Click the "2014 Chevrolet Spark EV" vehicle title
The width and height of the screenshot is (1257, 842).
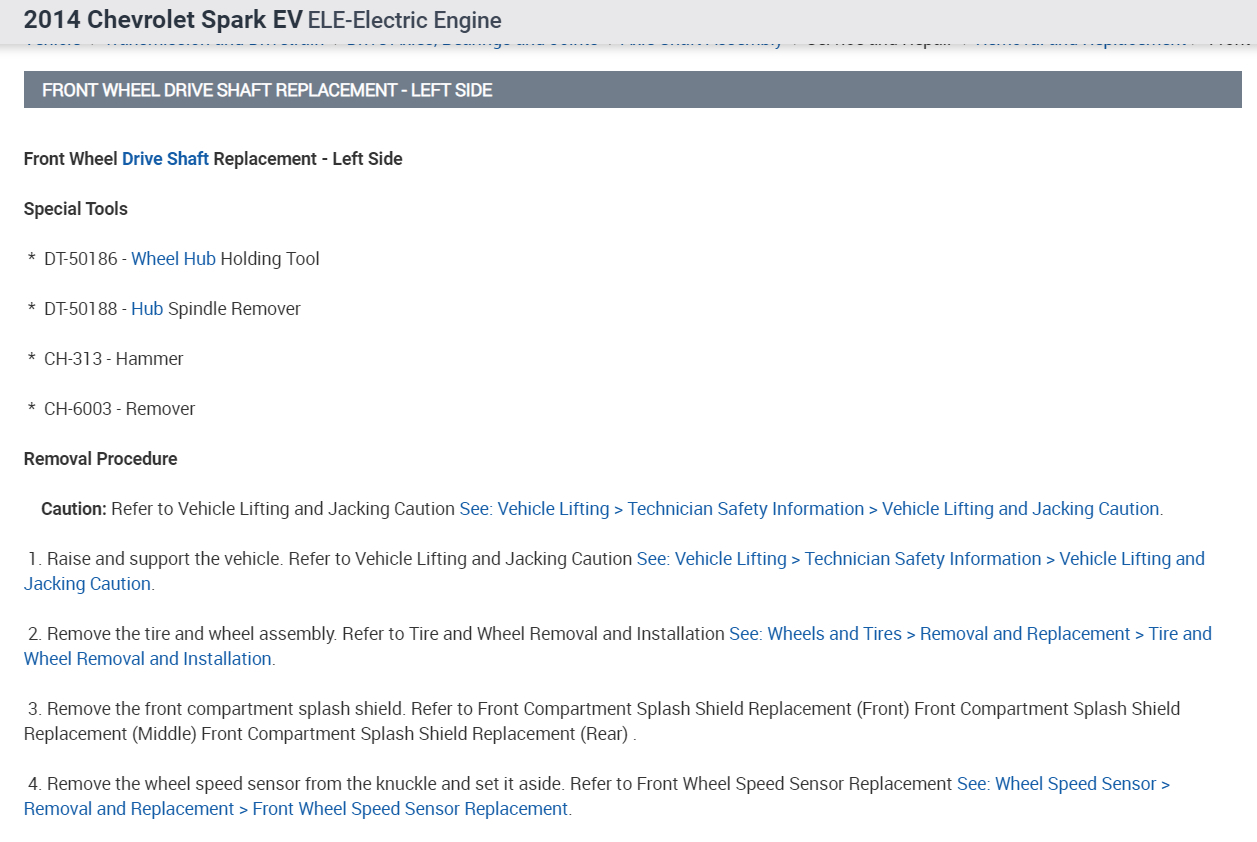(163, 20)
